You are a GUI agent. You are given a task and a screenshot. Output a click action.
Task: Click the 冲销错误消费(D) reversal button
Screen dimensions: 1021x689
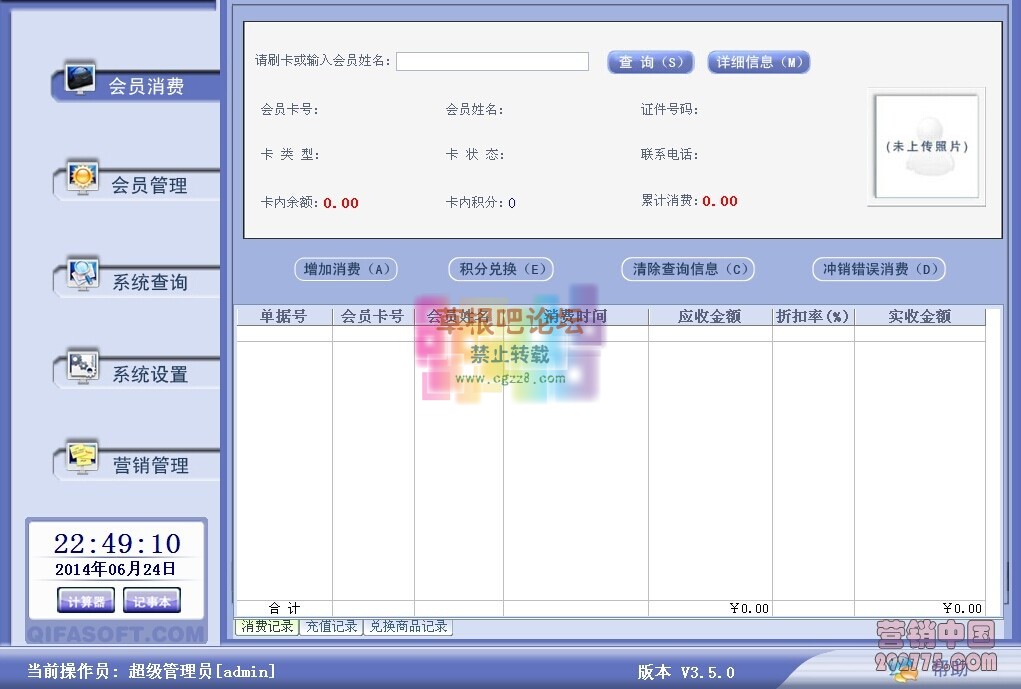[878, 268]
